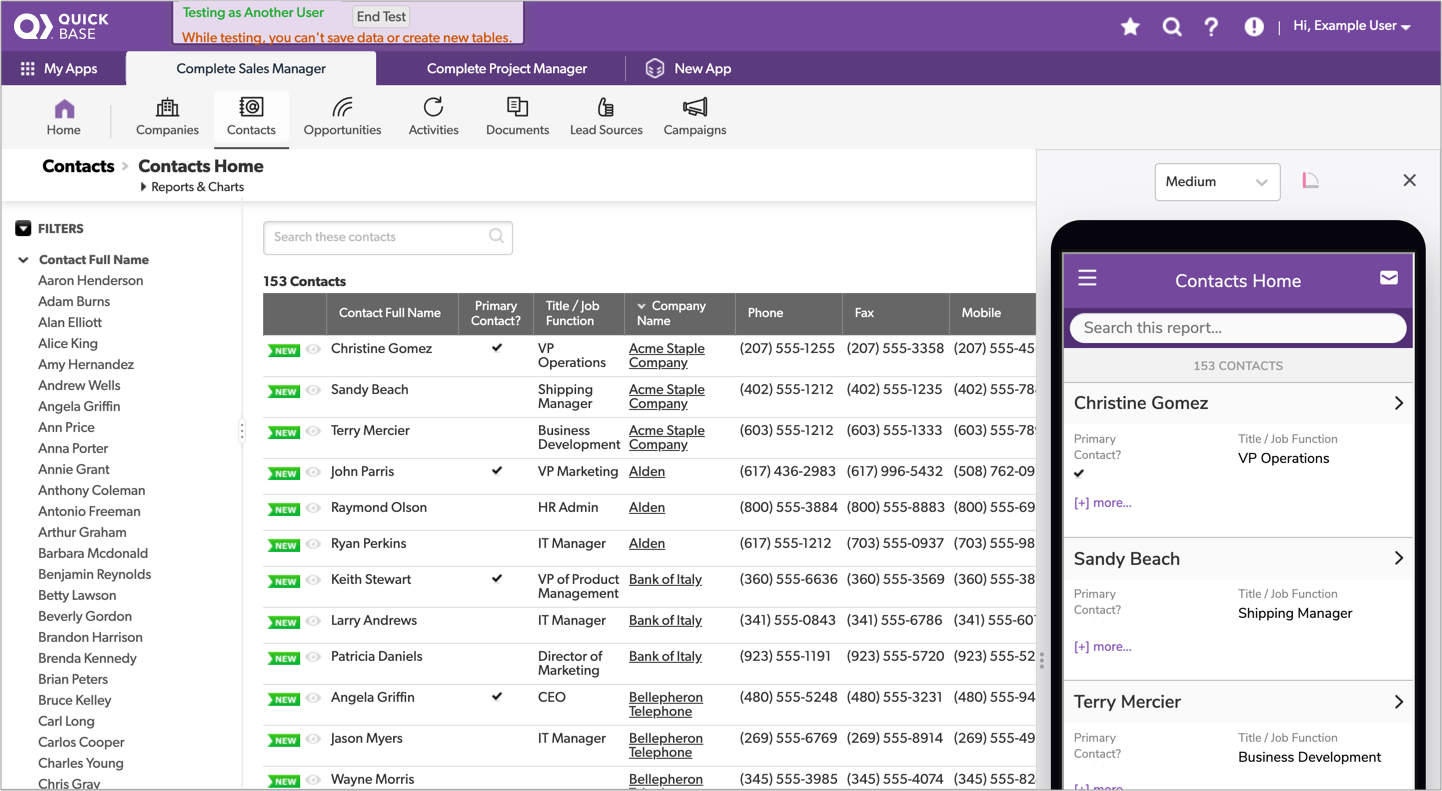Click the New App cube icon
Image resolution: width=1442 pixels, height=791 pixels.
(x=655, y=68)
